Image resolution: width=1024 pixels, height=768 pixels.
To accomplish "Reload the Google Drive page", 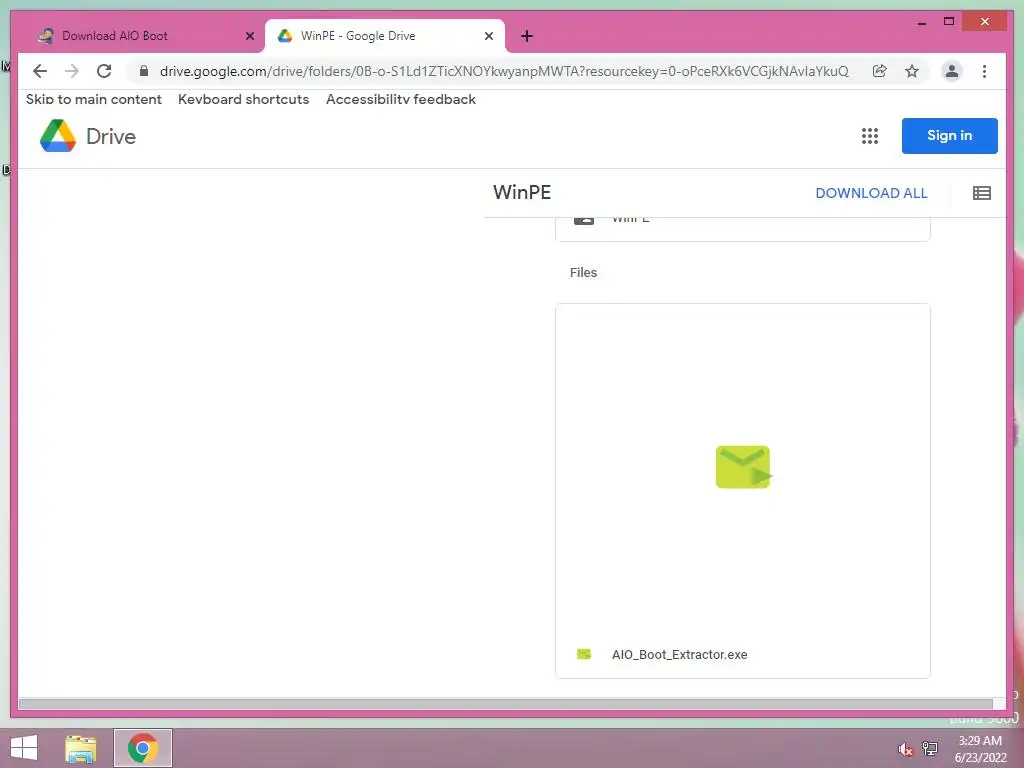I will point(104,71).
